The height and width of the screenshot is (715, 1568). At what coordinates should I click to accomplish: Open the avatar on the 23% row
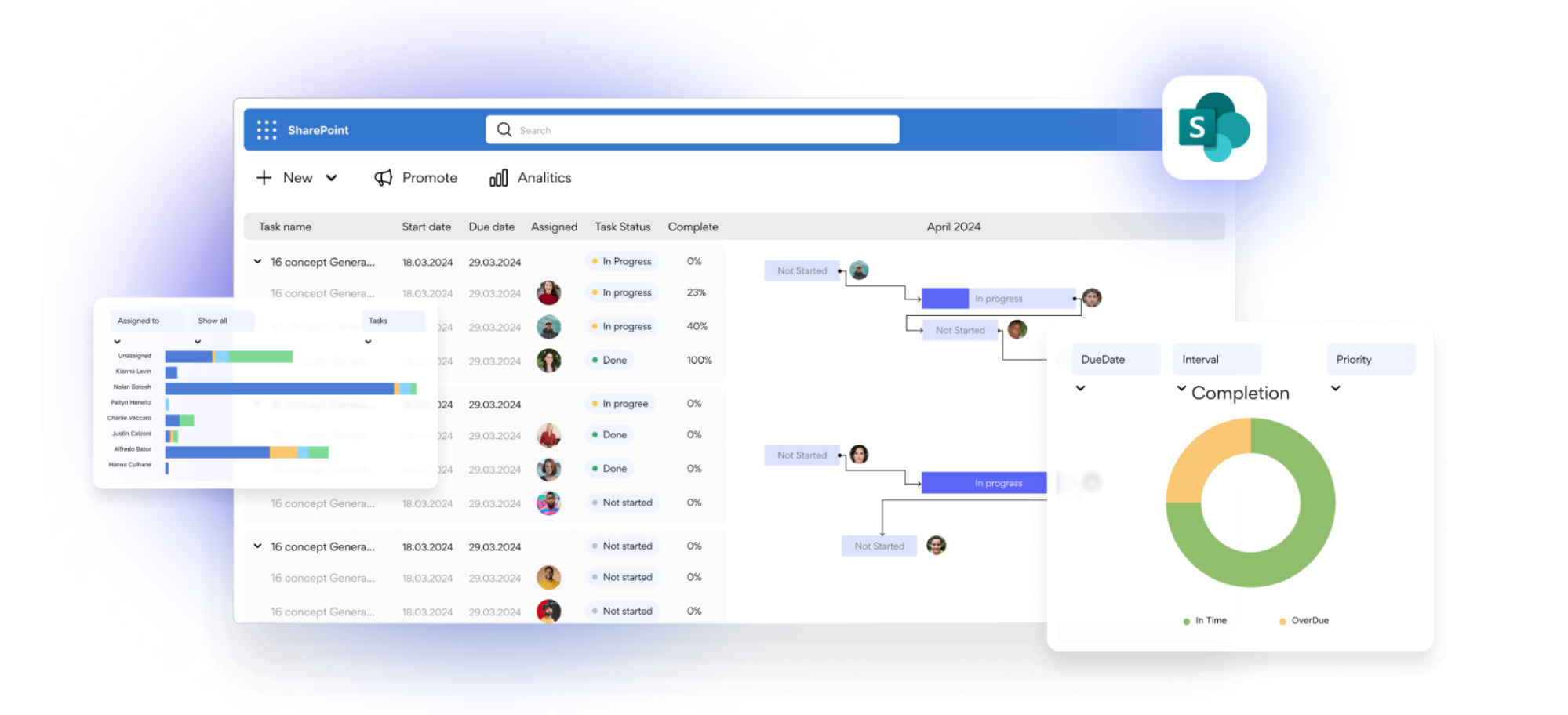tap(549, 292)
